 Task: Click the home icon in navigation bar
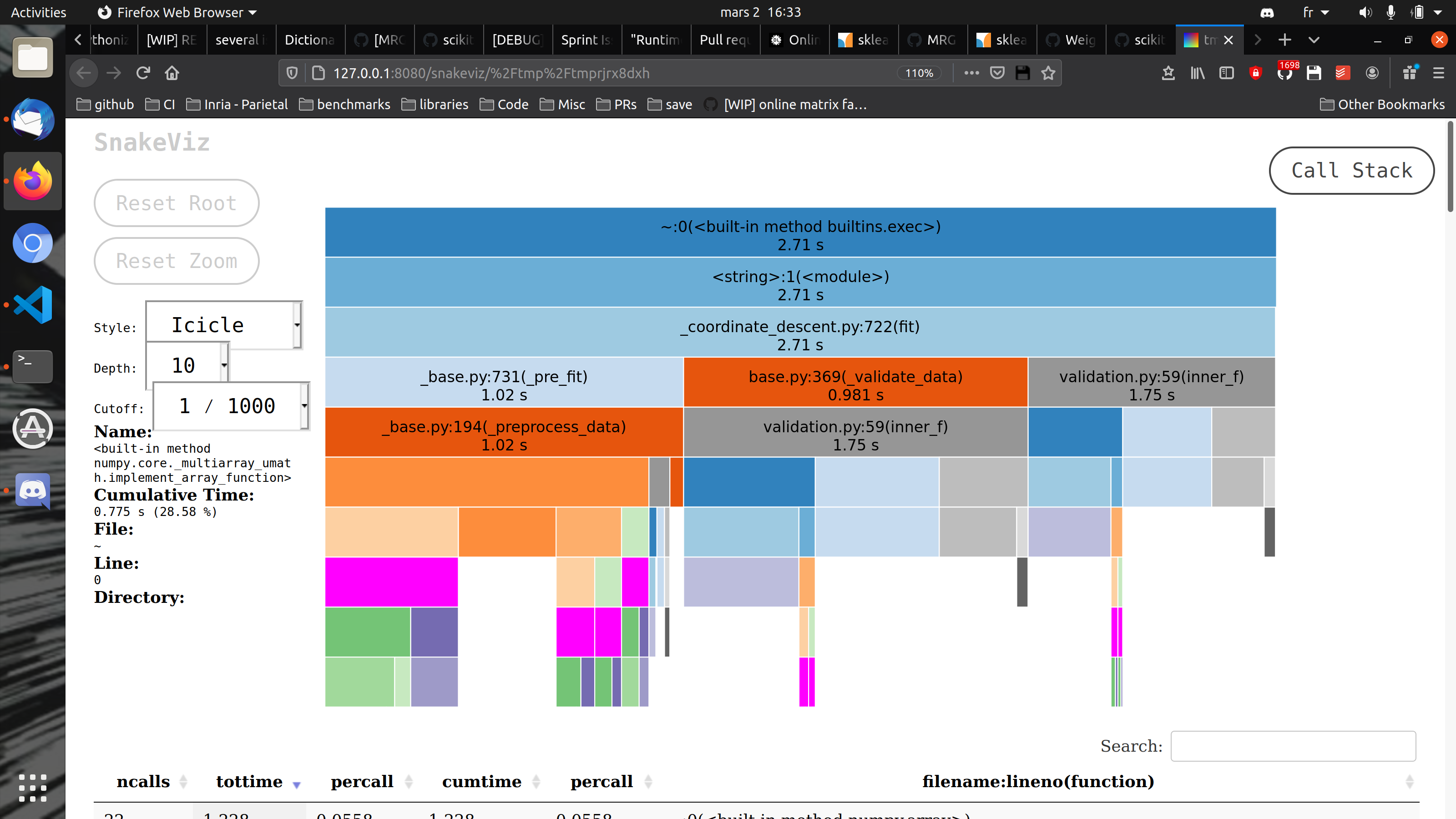(172, 73)
